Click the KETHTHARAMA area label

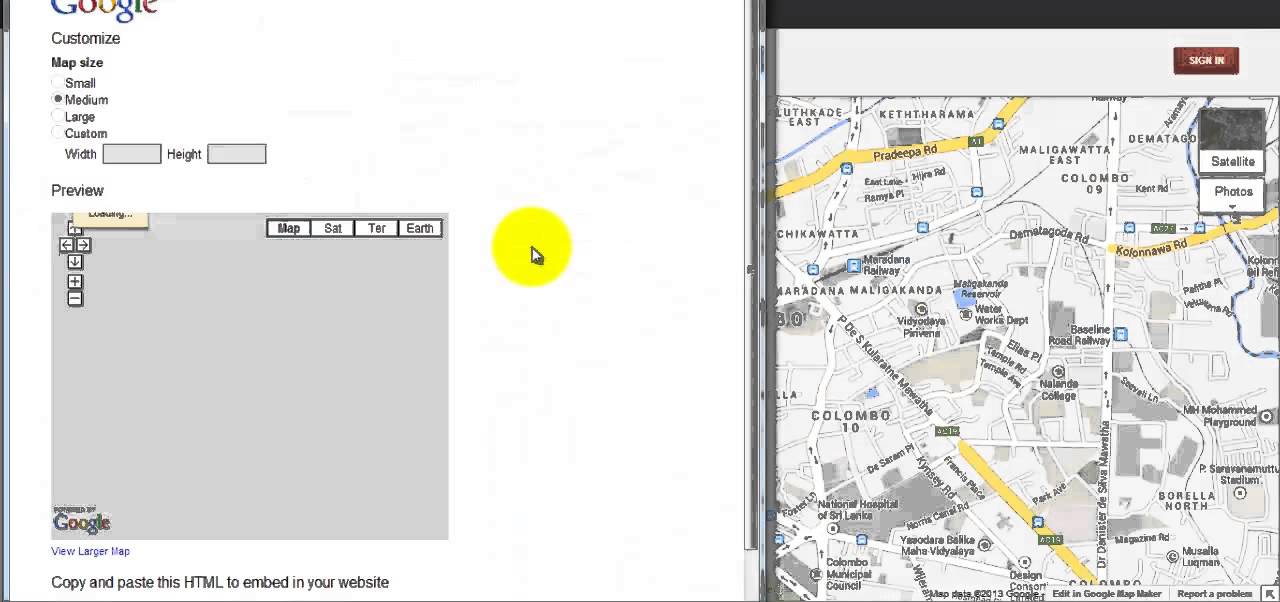[x=927, y=114]
